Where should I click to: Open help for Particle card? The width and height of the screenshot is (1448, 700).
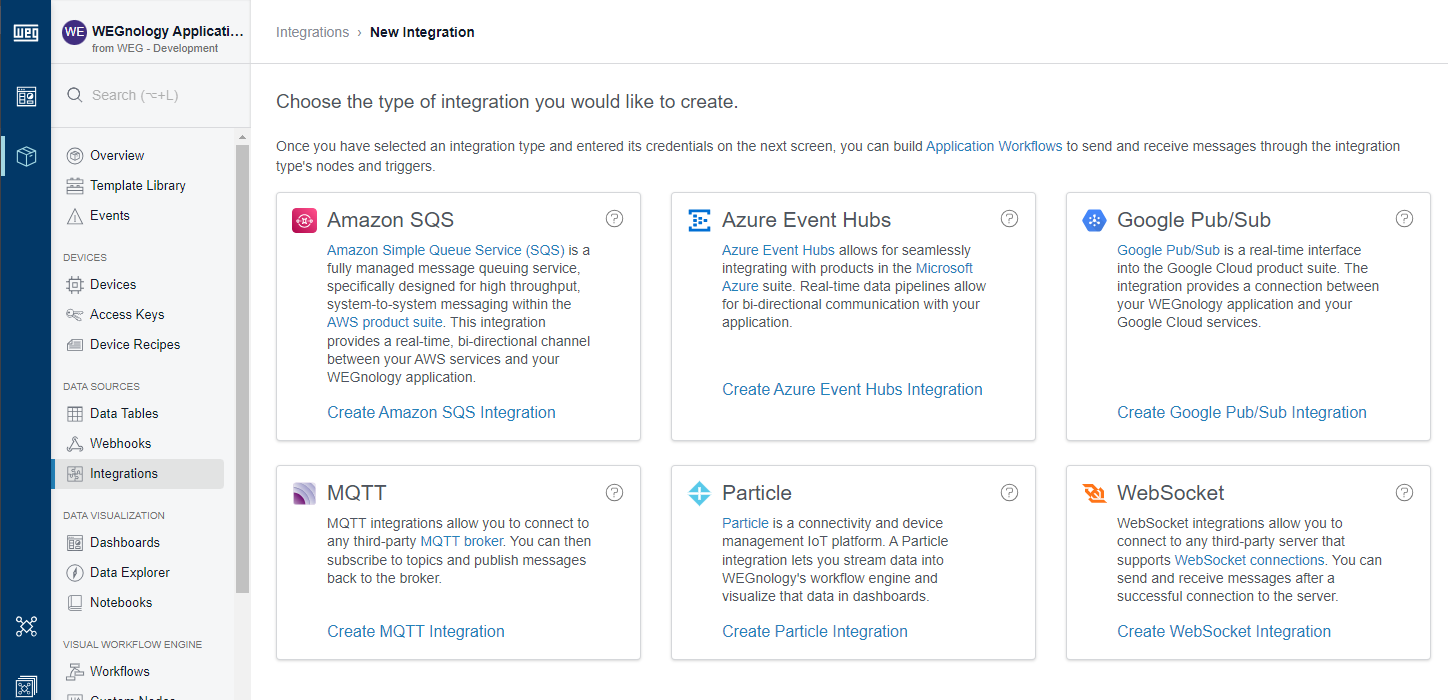point(1010,492)
